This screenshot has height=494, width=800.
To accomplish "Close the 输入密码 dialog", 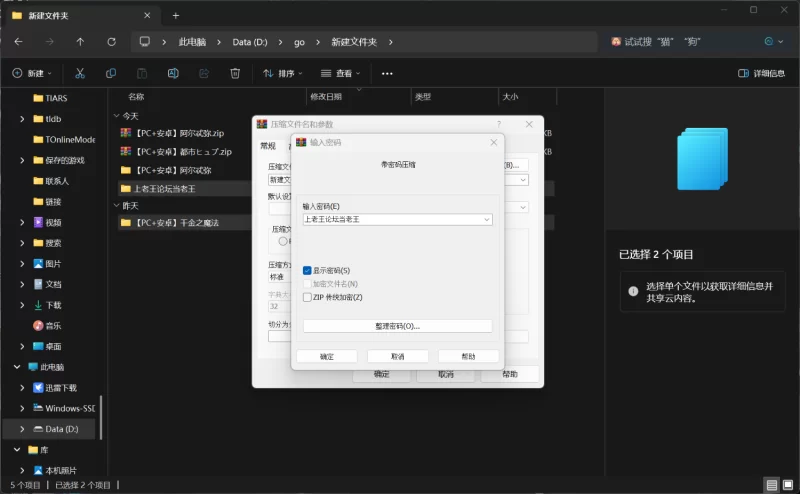I will coord(493,142).
